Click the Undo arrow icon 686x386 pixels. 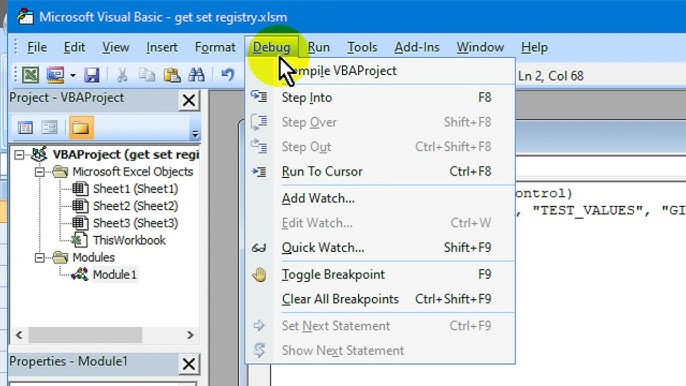pos(228,75)
